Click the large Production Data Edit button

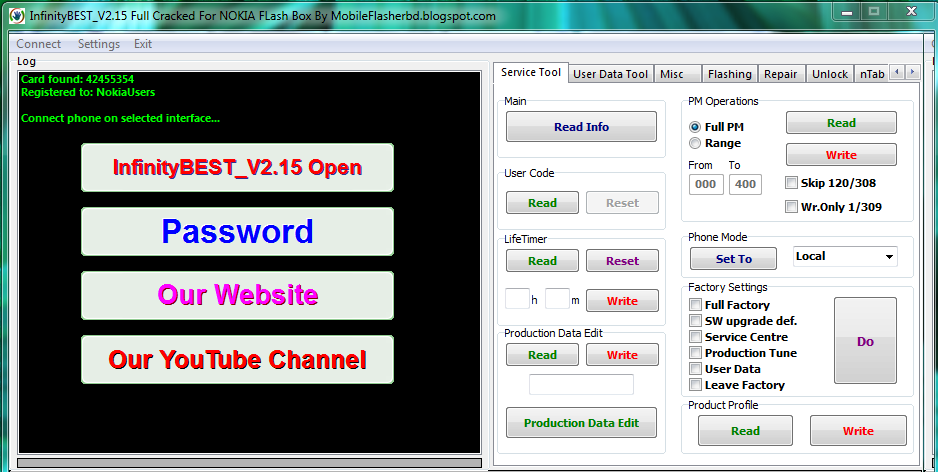[581, 423]
